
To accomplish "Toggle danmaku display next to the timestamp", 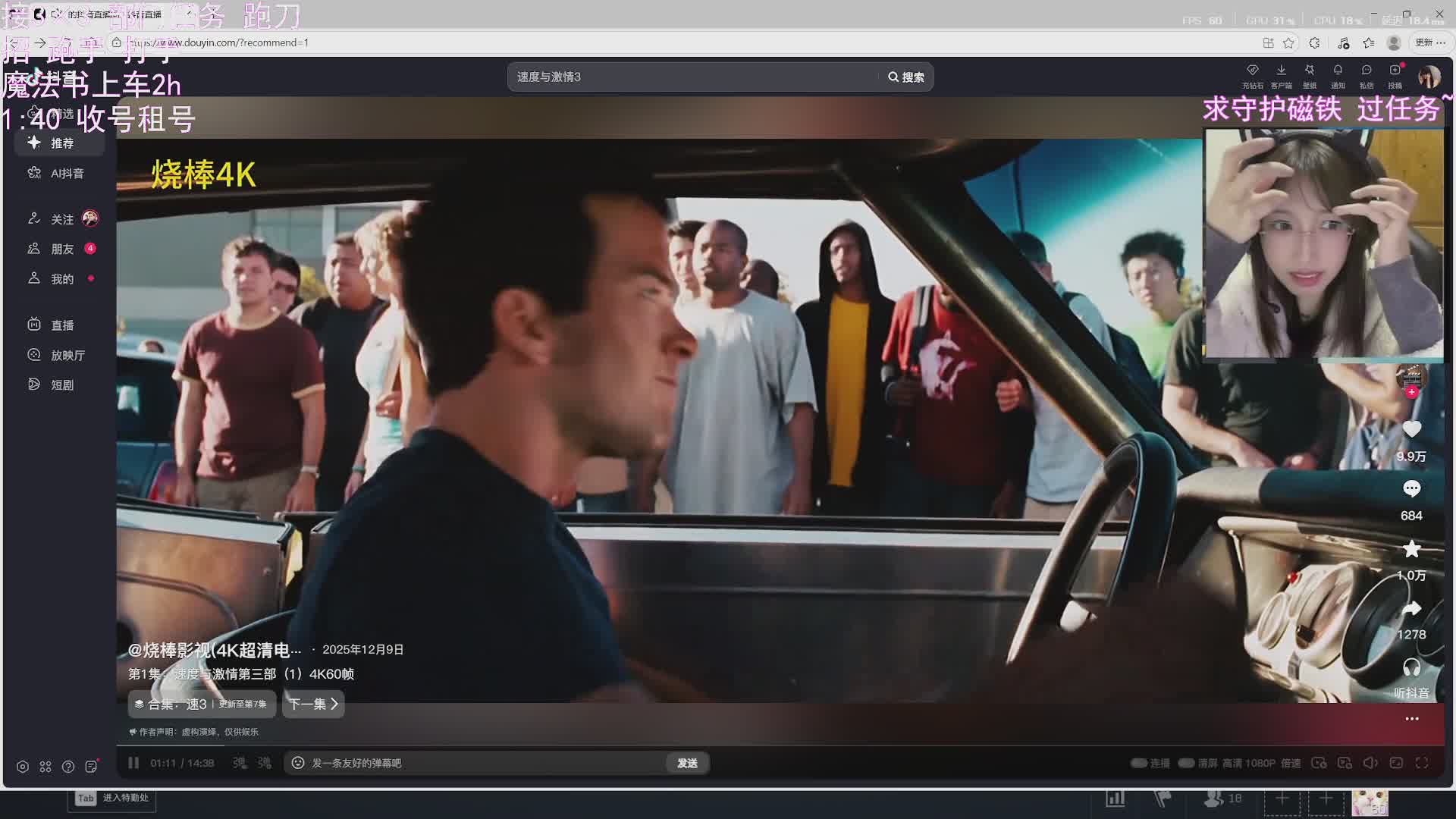I will pos(240,763).
